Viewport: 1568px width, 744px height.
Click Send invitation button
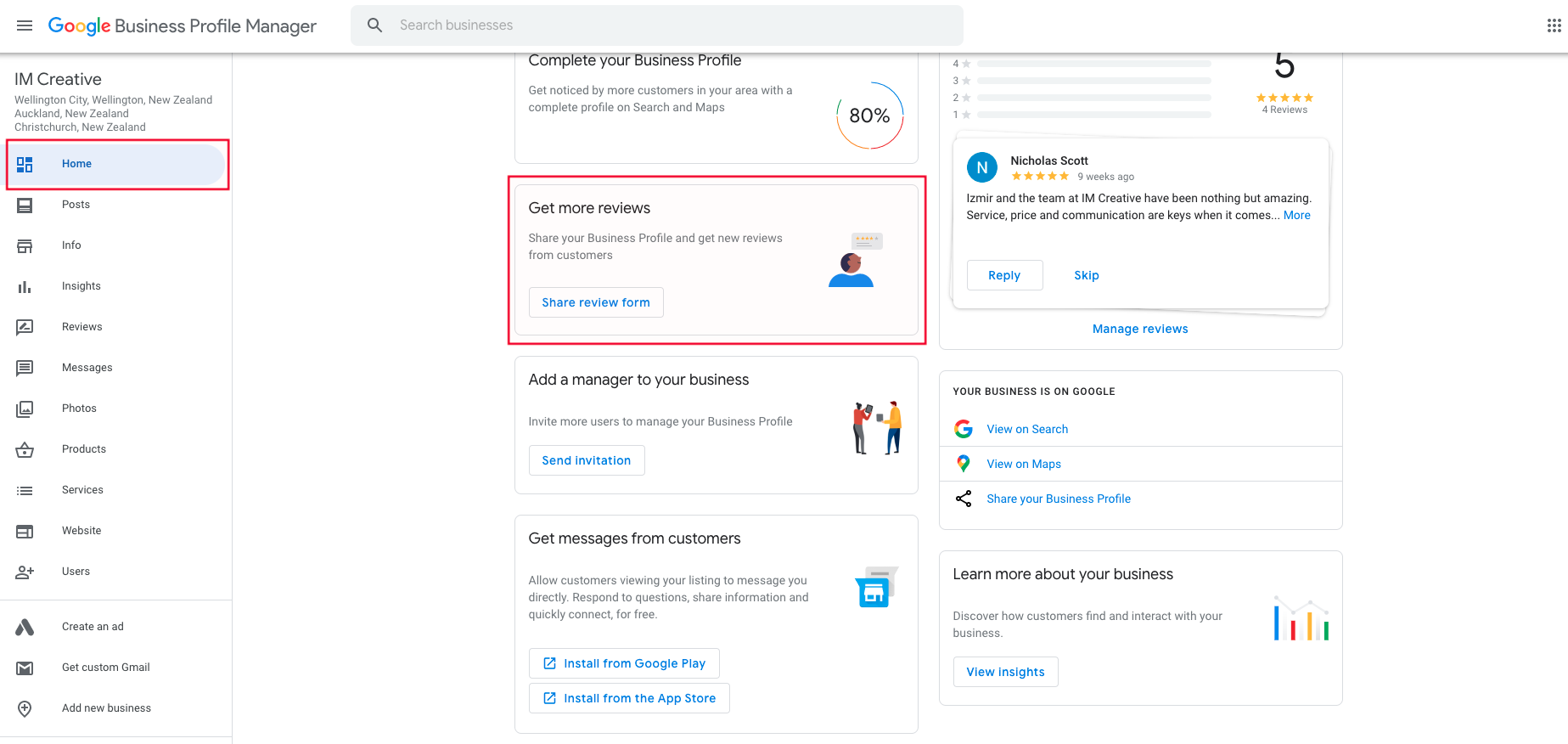click(587, 460)
